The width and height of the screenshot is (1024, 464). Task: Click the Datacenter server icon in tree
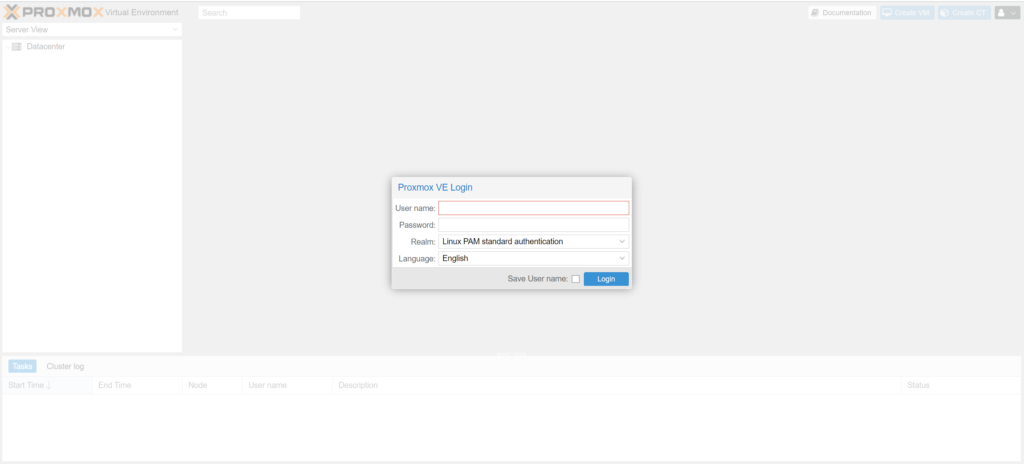click(x=17, y=46)
